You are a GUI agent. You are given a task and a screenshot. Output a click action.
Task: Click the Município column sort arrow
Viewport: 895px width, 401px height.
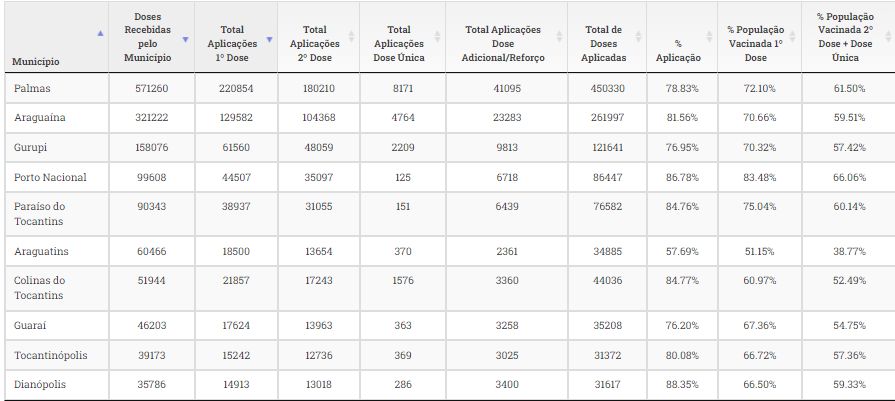[x=99, y=34]
